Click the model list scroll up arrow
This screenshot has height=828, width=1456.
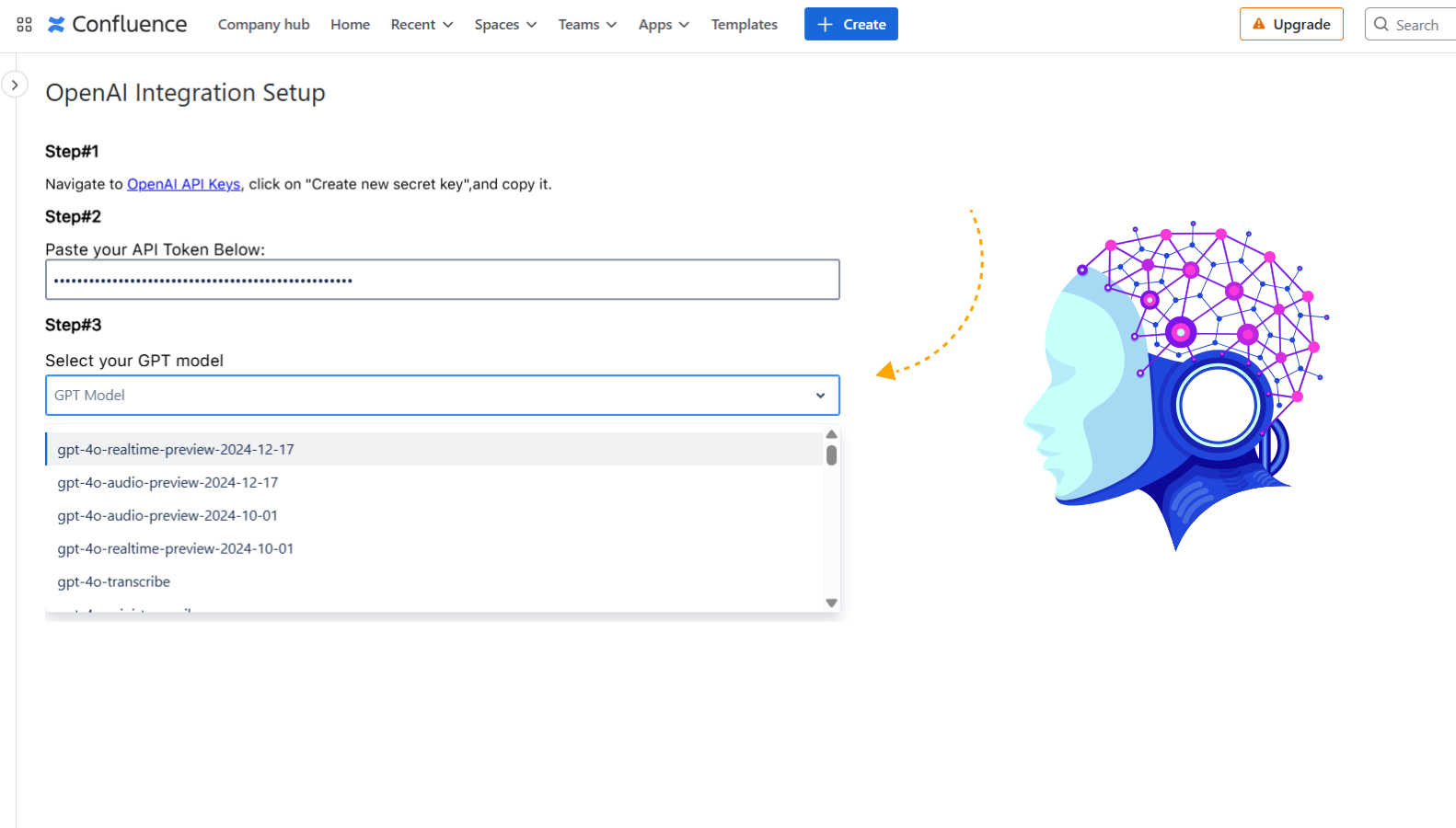(831, 435)
